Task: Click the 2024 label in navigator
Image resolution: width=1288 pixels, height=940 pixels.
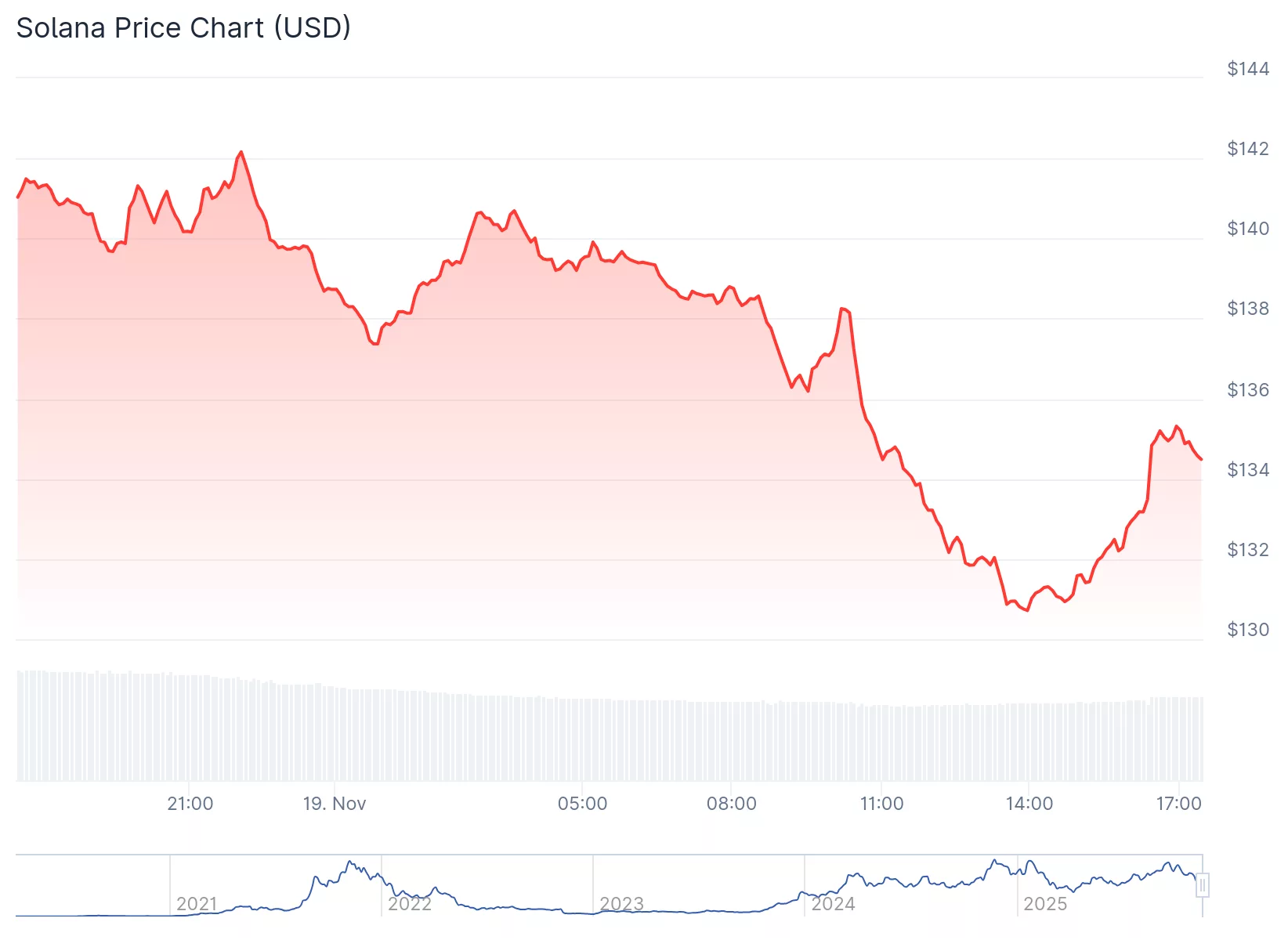Action: (833, 904)
